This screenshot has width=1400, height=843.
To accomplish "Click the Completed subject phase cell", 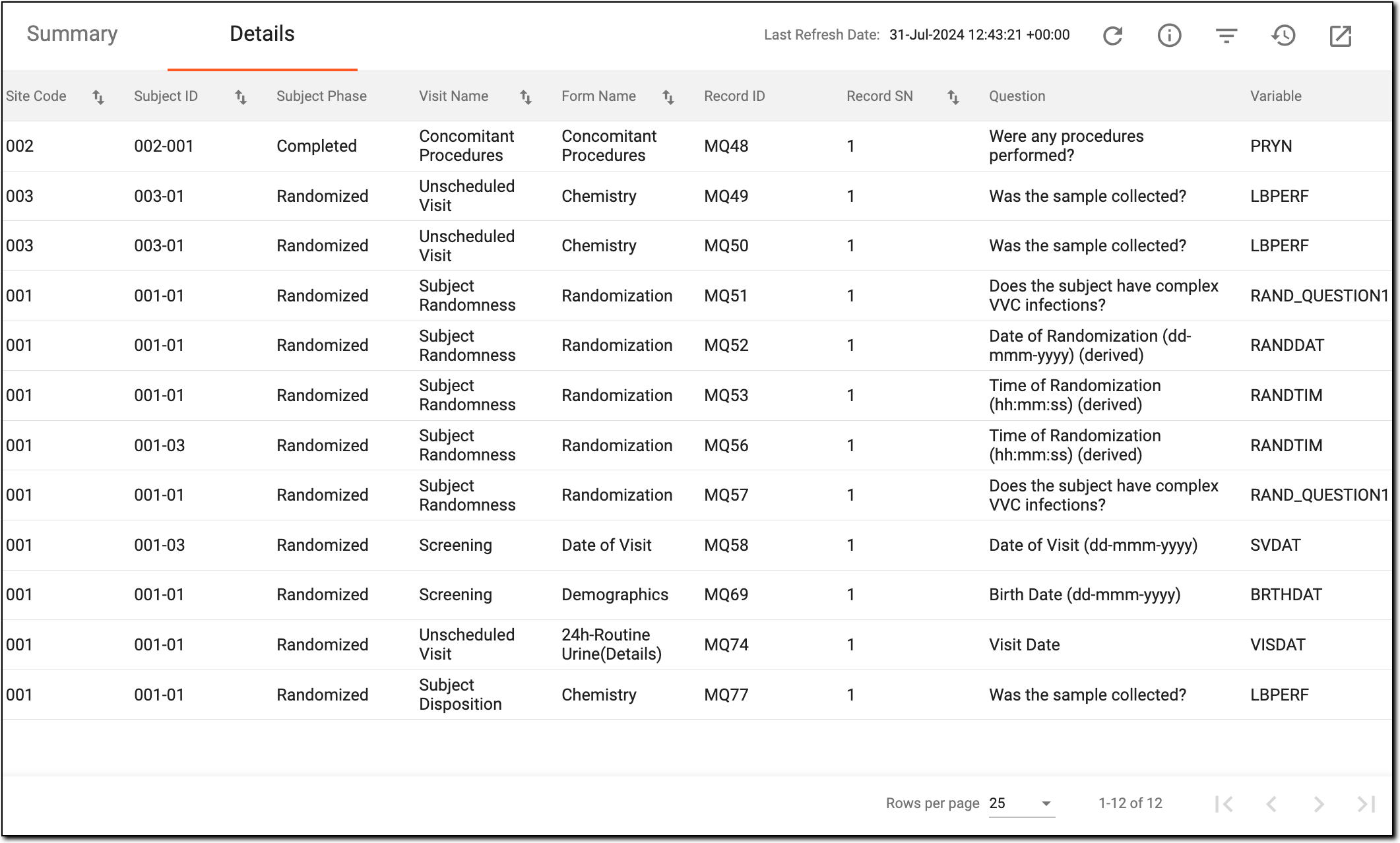I will pyautogui.click(x=316, y=146).
